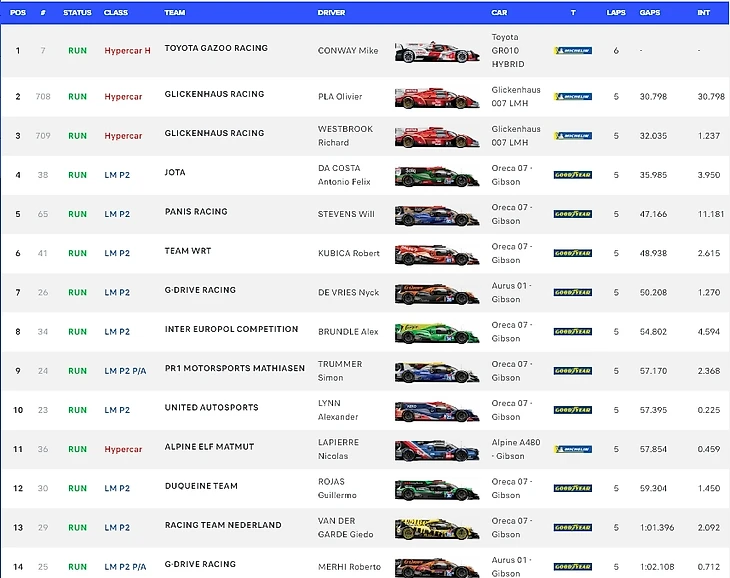Click the LAPS column header

(x=616, y=13)
